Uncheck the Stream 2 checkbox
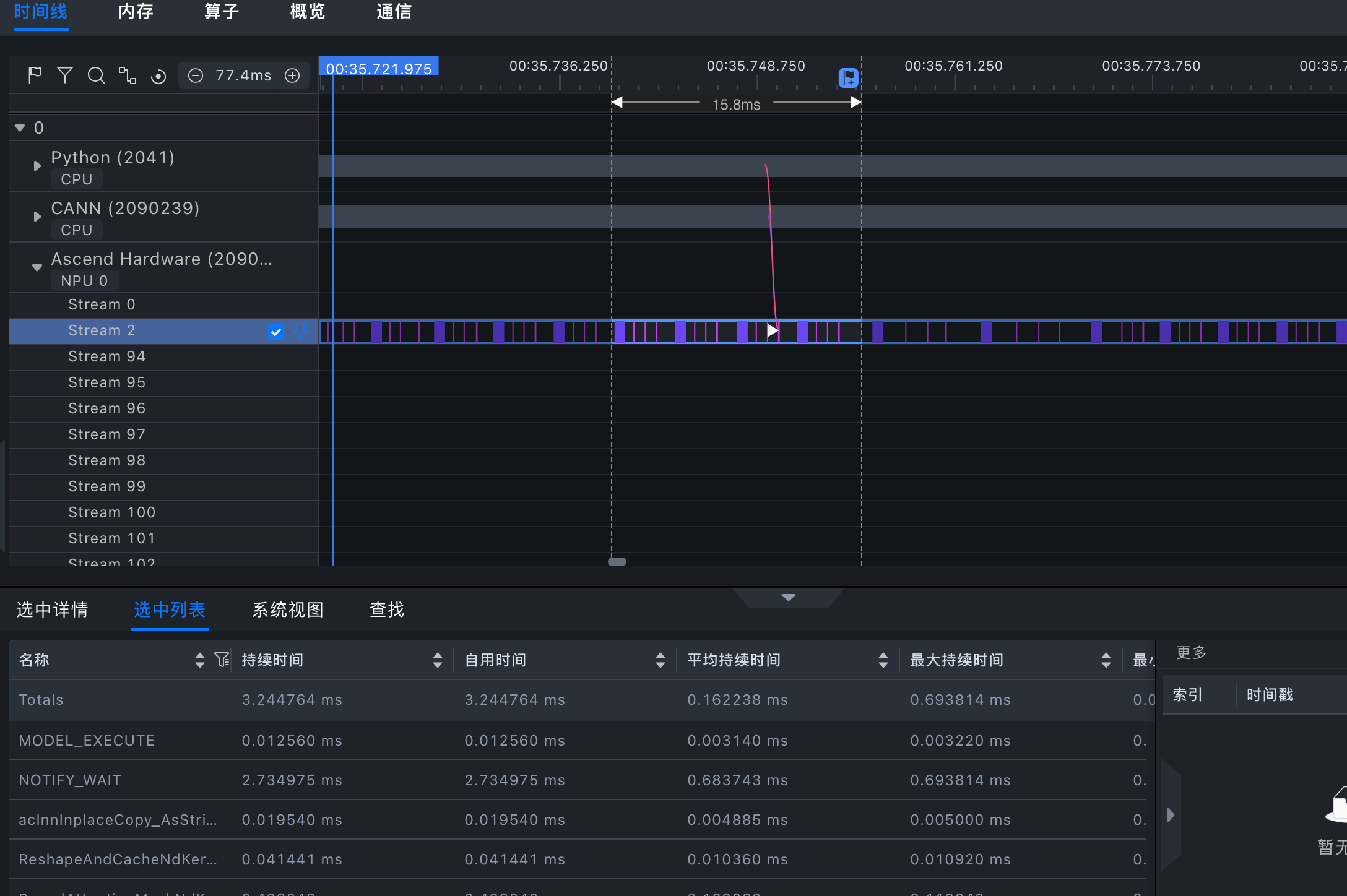Screen dimensions: 1347x896 [x=276, y=332]
